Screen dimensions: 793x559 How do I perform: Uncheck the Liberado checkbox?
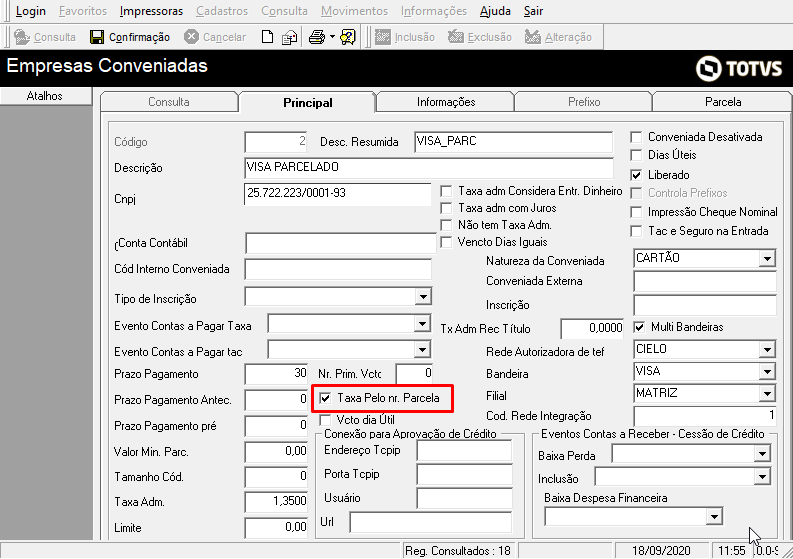636,175
